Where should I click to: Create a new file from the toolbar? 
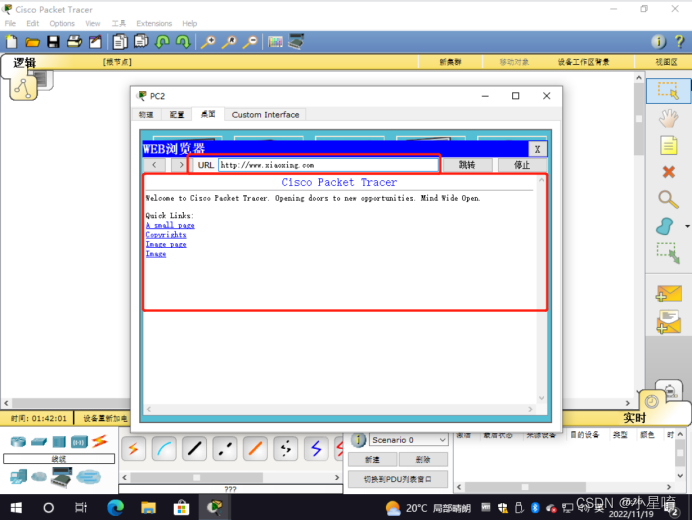pyautogui.click(x=12, y=42)
